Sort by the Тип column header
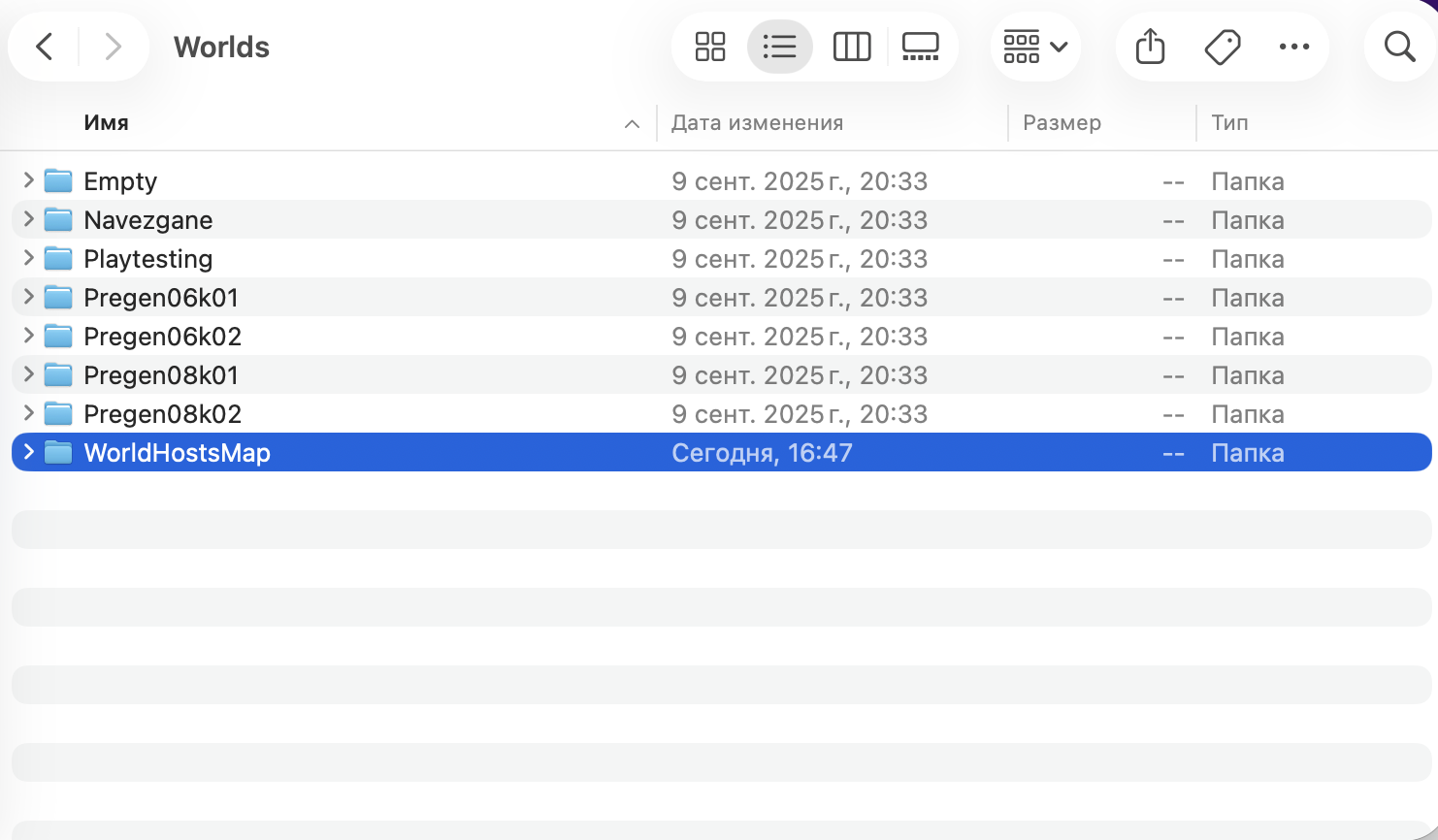This screenshot has width=1438, height=840. 1229,123
